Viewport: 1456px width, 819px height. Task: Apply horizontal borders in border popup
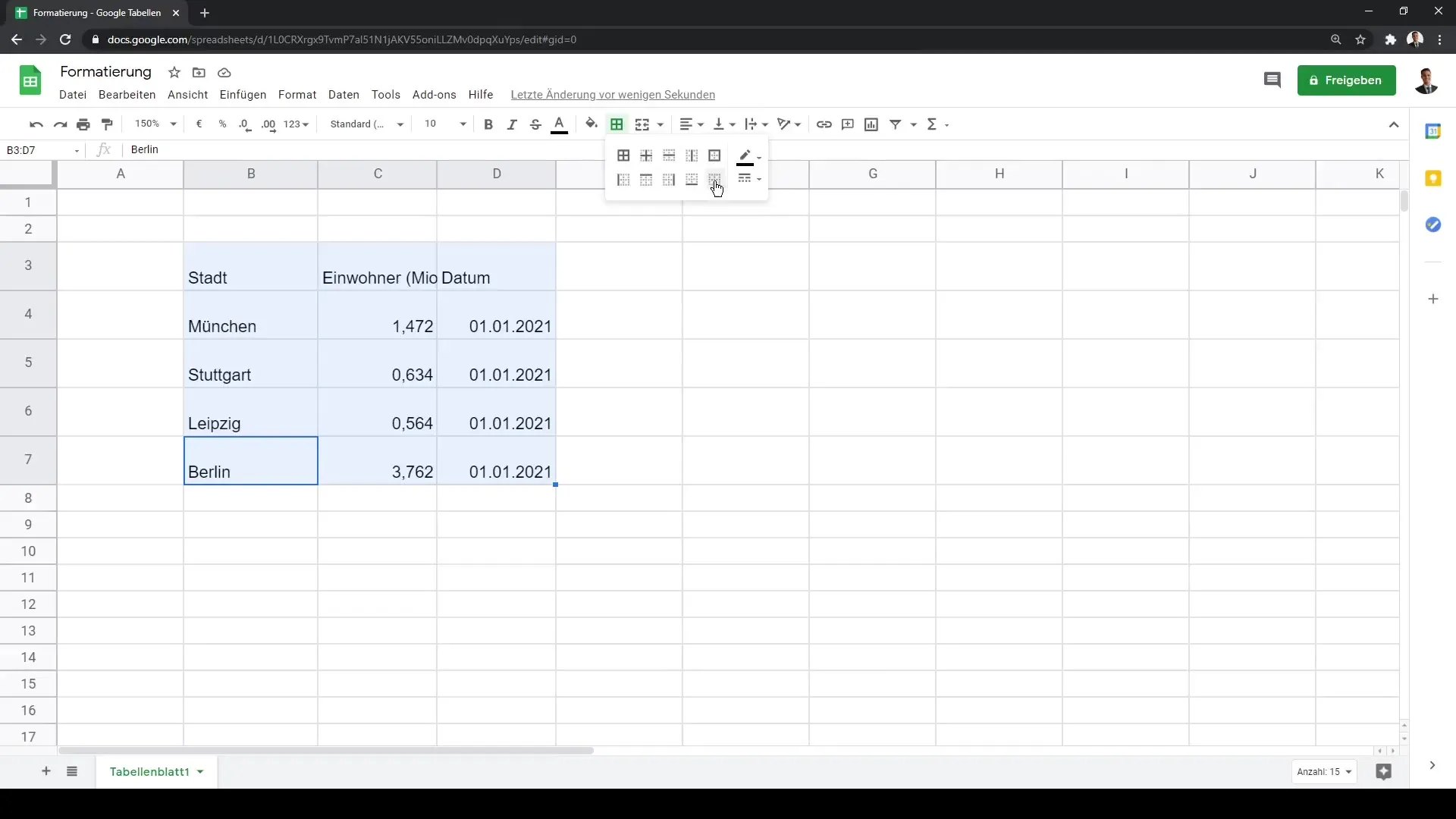669,155
